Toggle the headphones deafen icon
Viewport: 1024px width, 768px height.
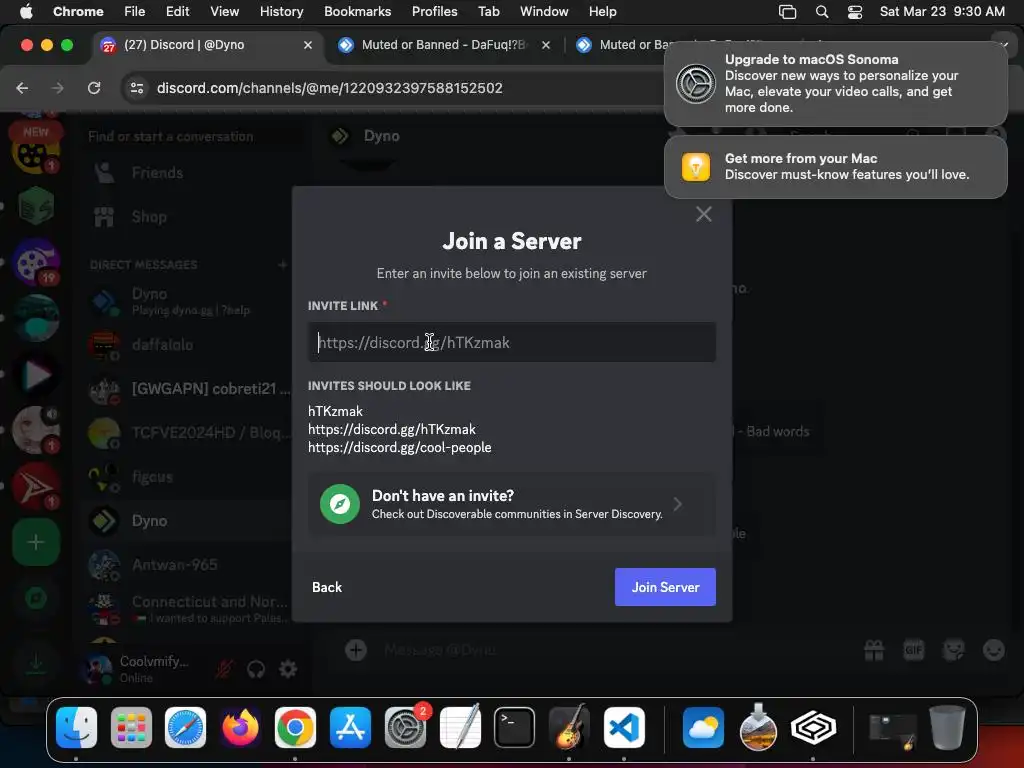pyautogui.click(x=256, y=669)
